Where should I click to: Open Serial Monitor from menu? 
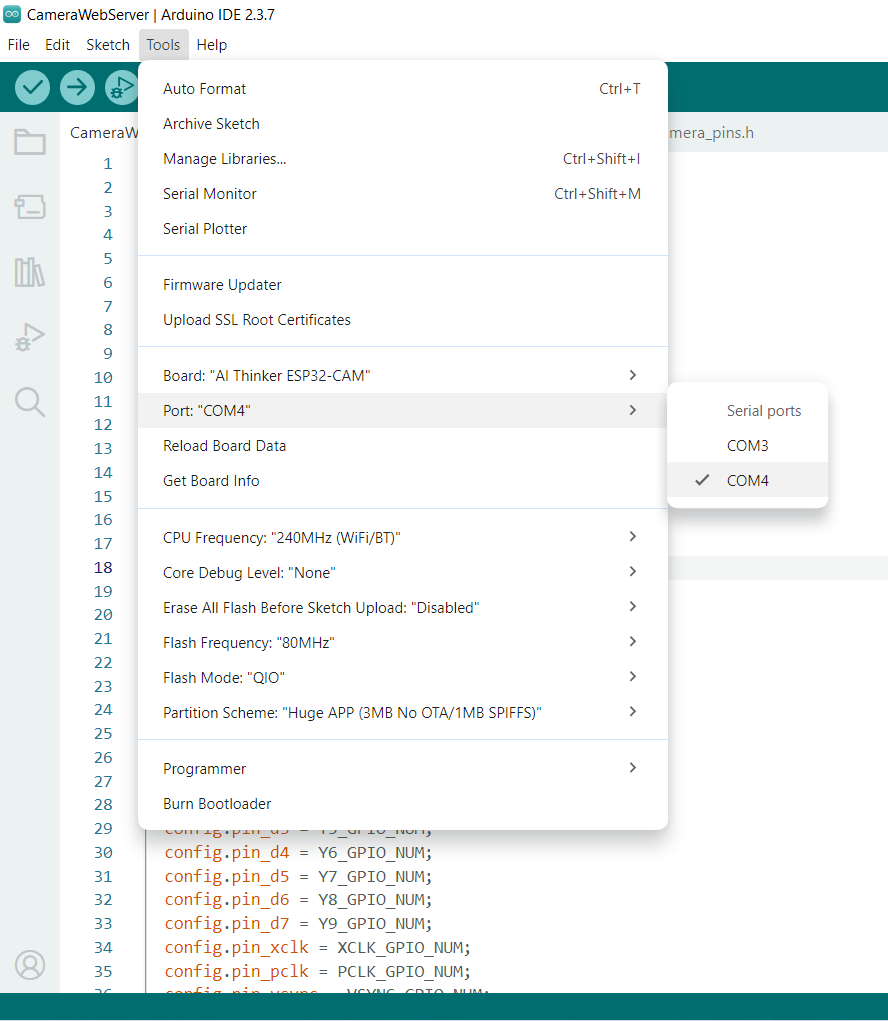403,194
